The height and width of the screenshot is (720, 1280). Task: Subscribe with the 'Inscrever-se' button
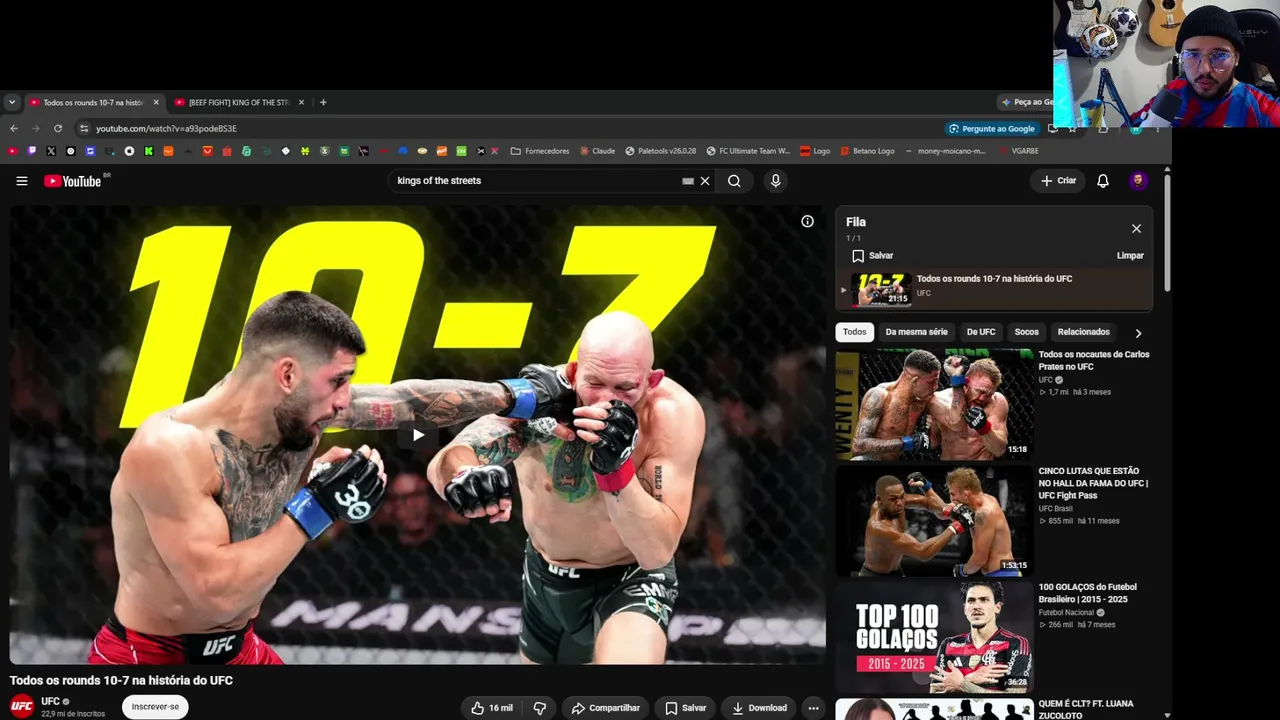[x=155, y=707]
